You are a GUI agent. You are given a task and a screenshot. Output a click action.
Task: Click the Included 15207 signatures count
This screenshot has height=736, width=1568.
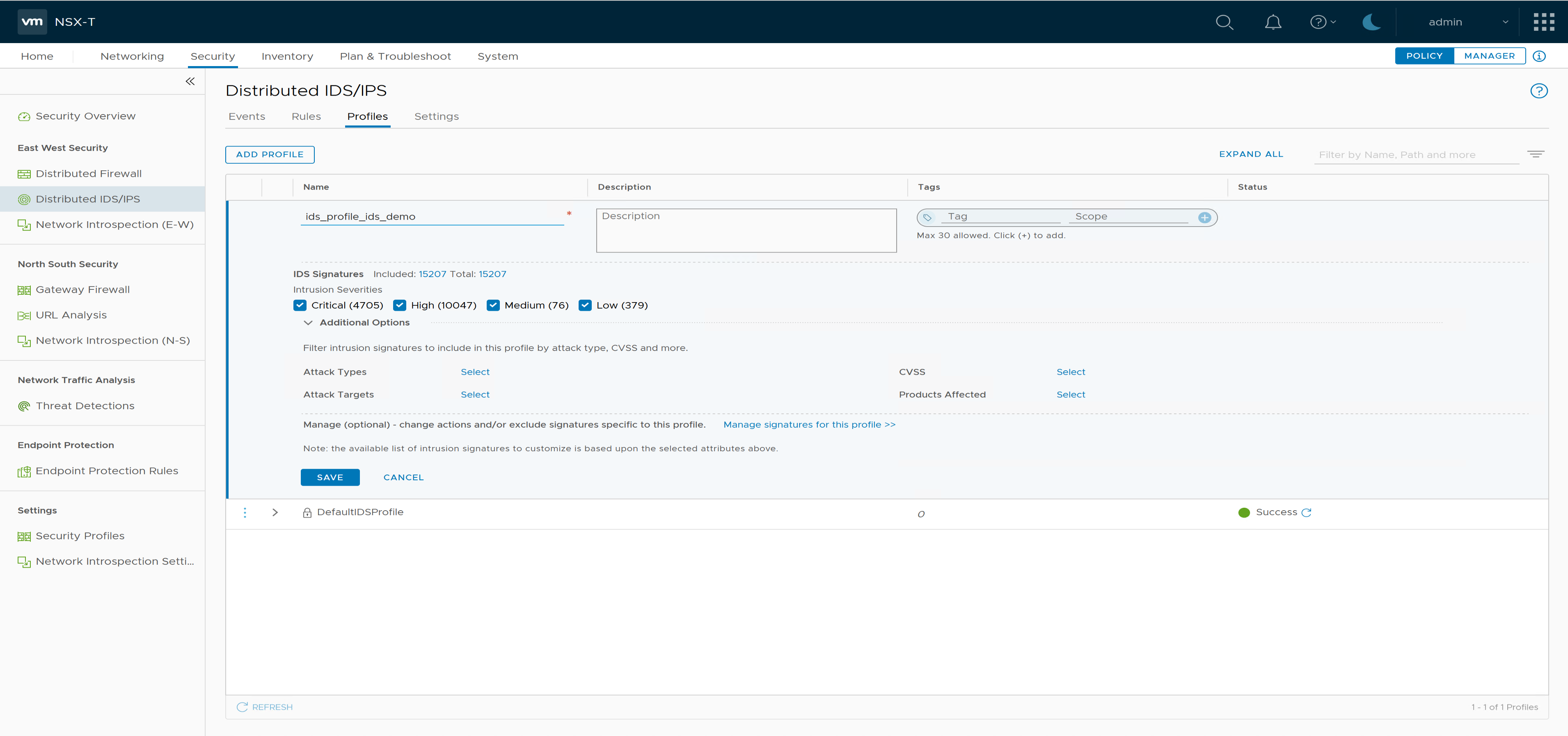pyautogui.click(x=432, y=275)
